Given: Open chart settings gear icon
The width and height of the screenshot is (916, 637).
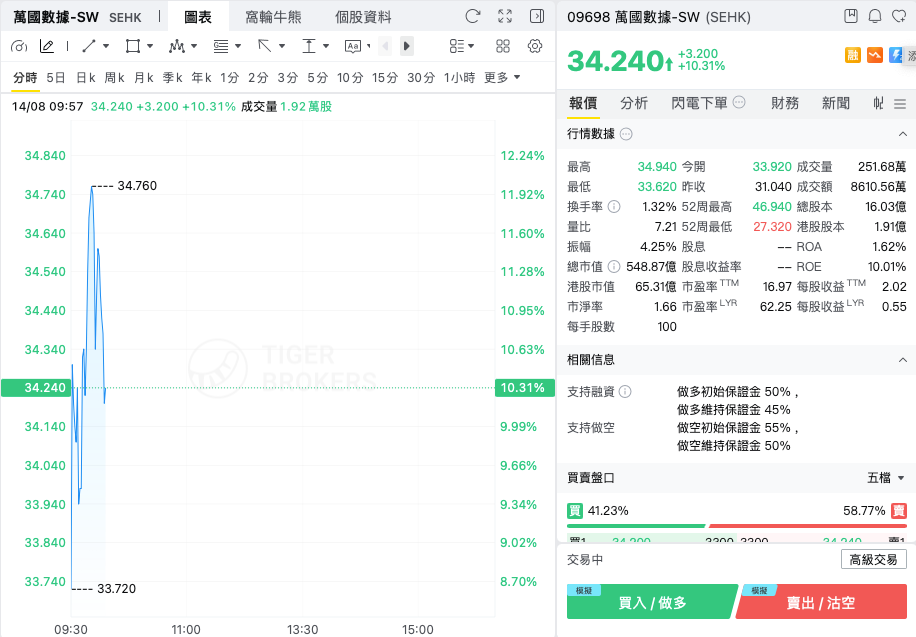Looking at the screenshot, I should pos(535,46).
